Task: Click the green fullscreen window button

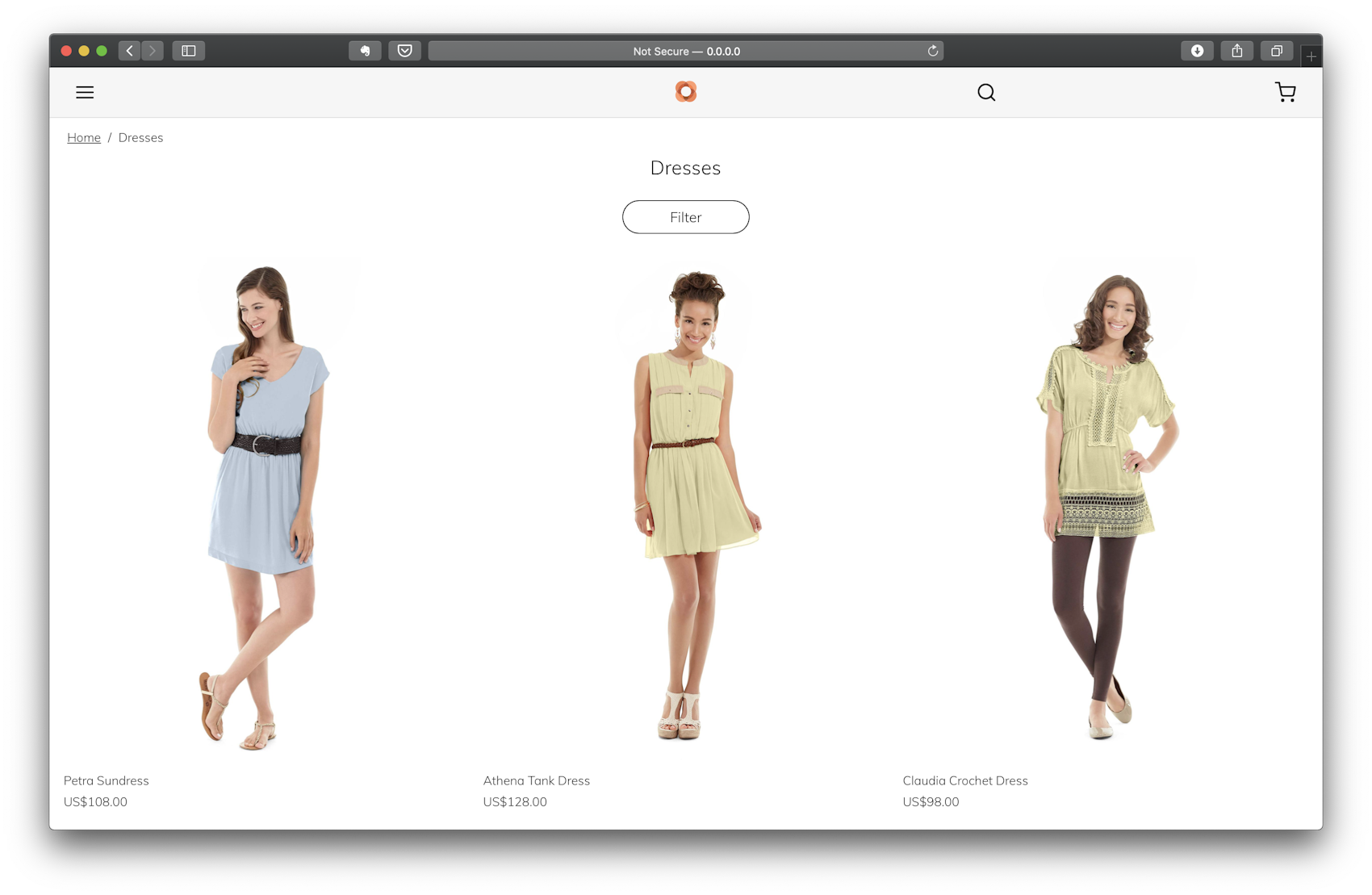Action: tap(102, 51)
